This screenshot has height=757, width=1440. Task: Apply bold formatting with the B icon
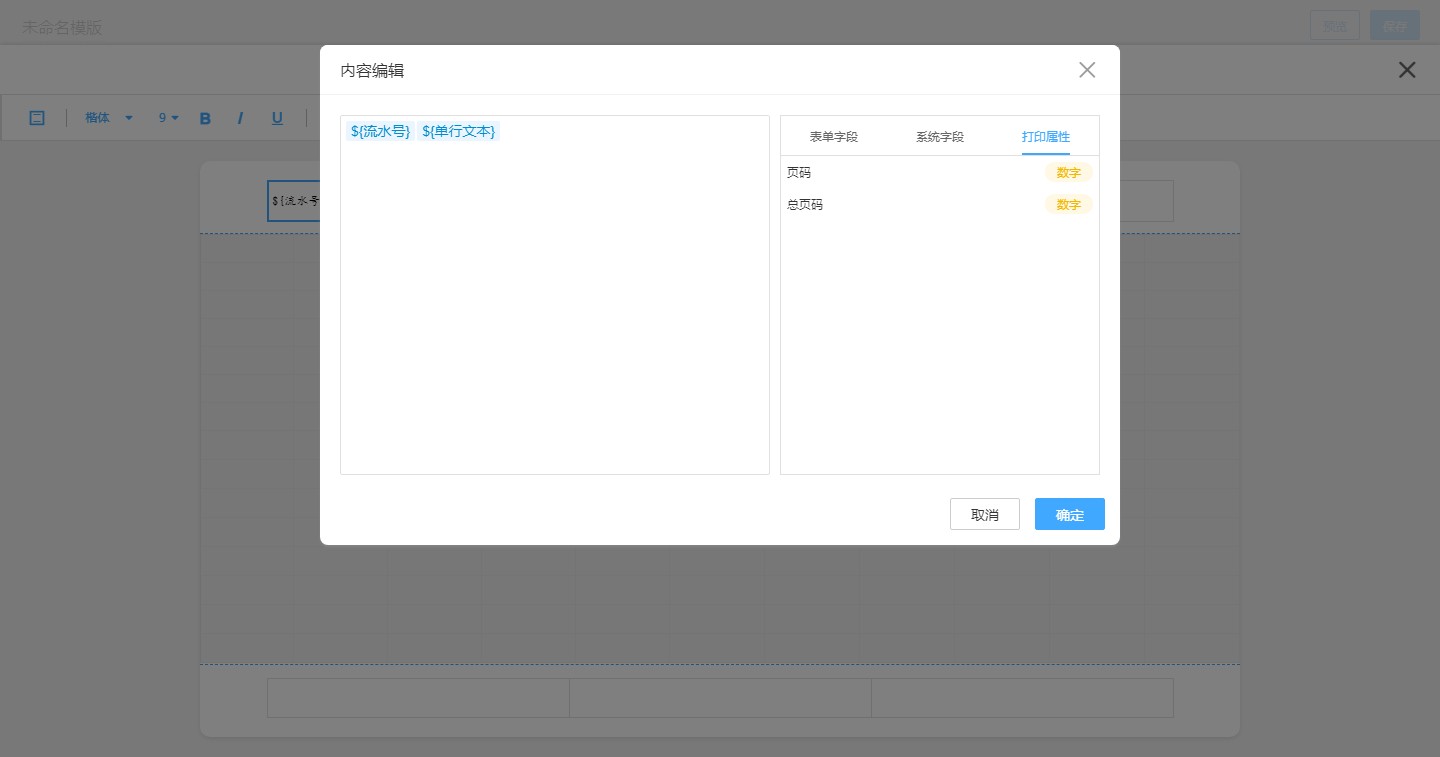[205, 118]
